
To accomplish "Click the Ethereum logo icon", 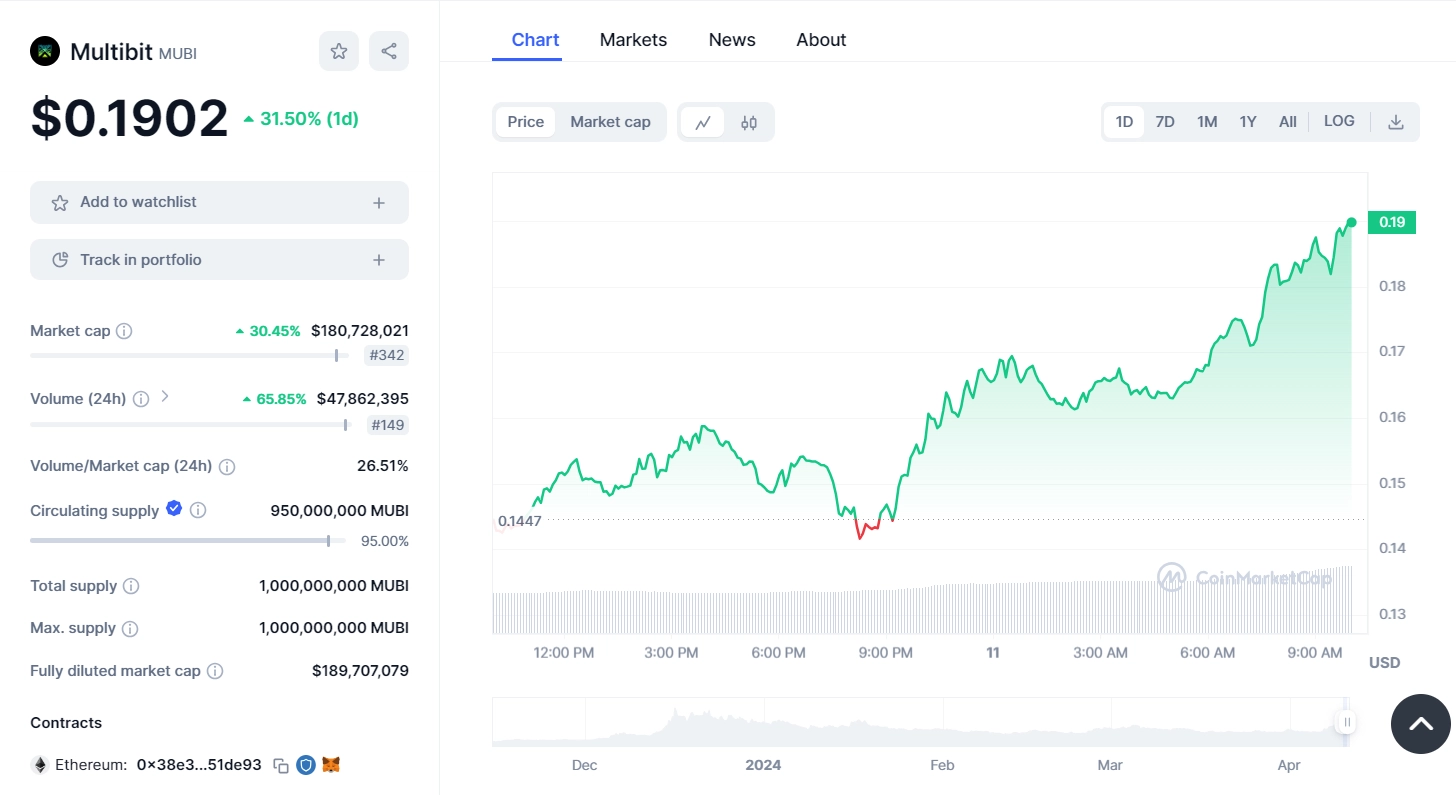I will [x=40, y=765].
